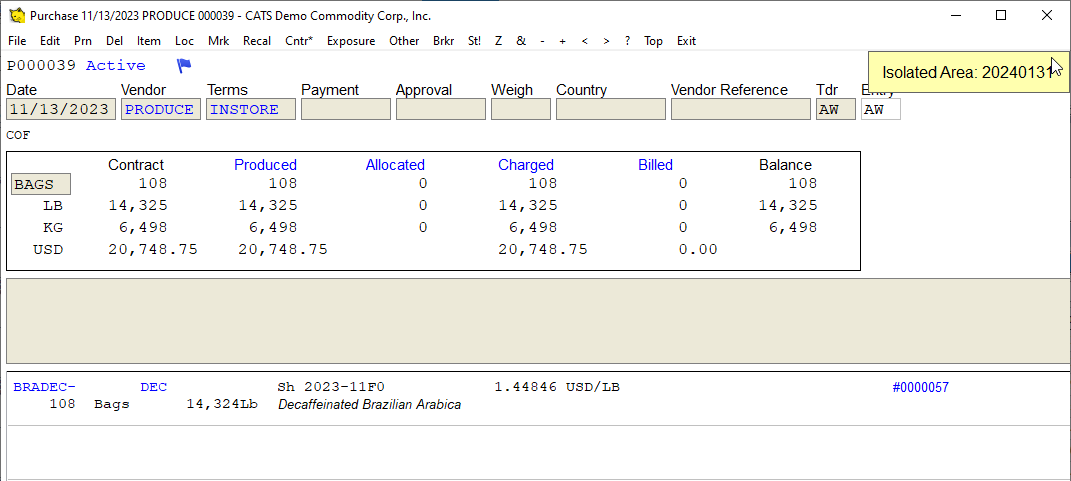The width and height of the screenshot is (1071, 481).
Task: Click the P000039 contract number
Action: (x=43, y=66)
